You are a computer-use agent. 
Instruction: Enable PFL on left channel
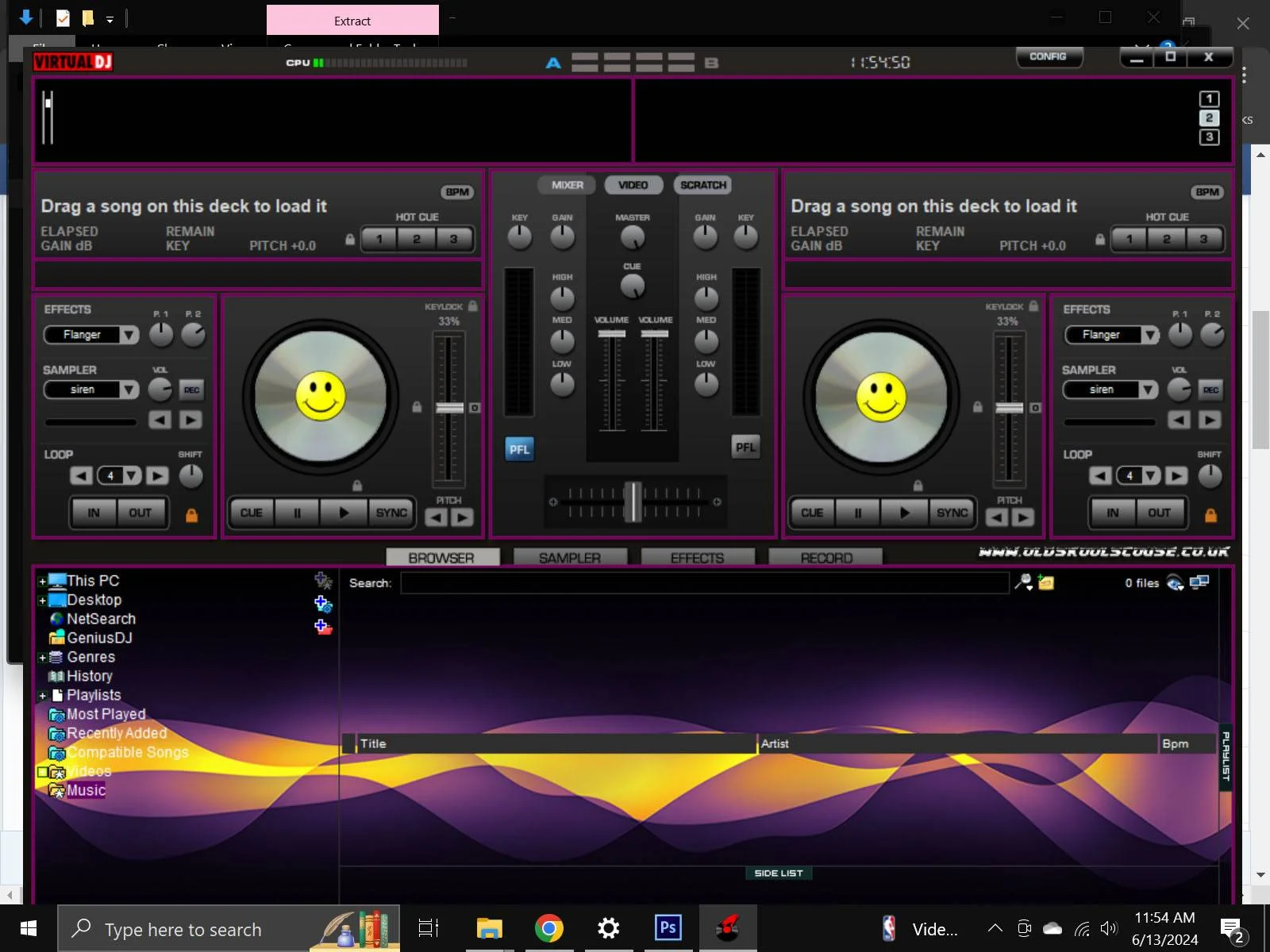(519, 449)
